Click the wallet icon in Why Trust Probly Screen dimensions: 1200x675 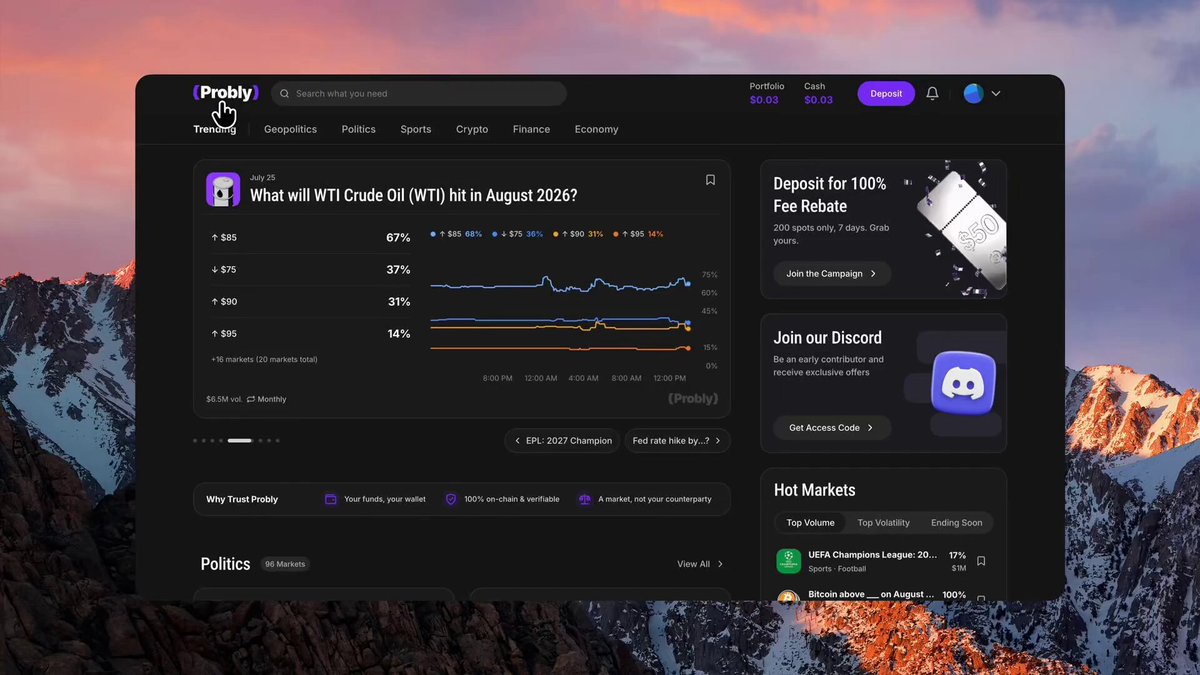(331, 499)
